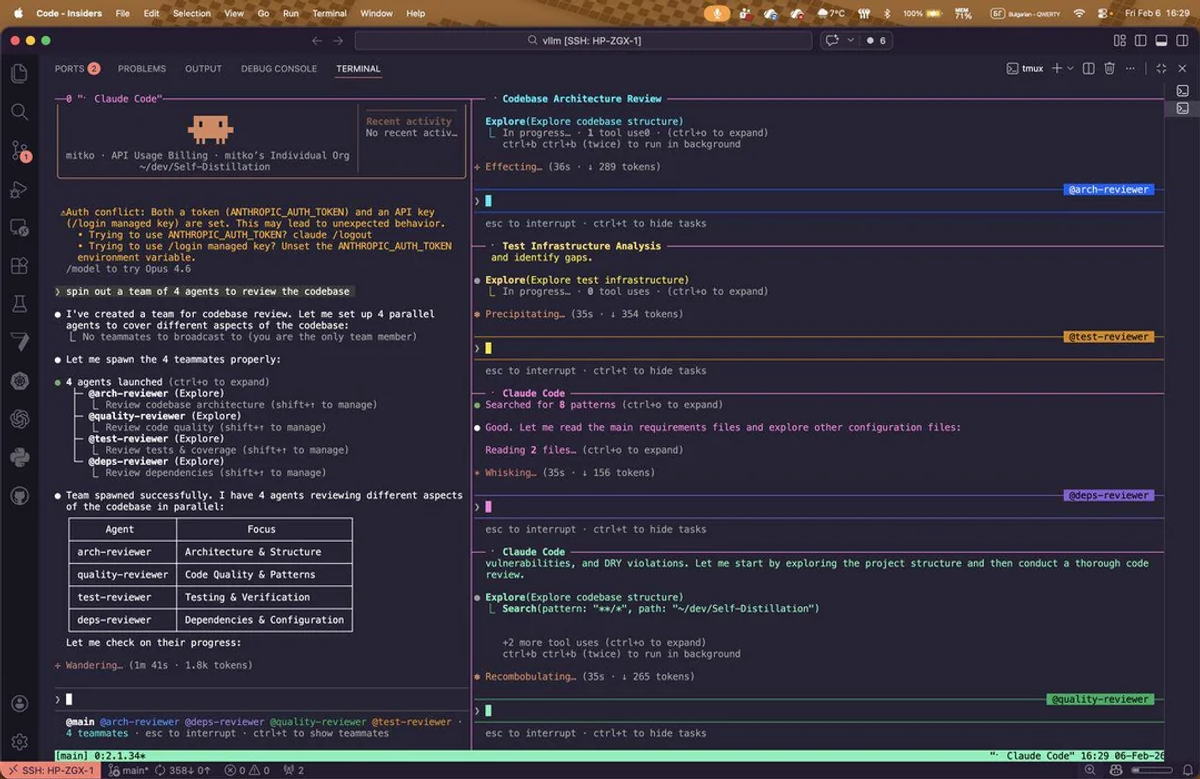Viewport: 1200px width, 779px height.
Task: Open the Search view in activity bar
Action: point(19,111)
